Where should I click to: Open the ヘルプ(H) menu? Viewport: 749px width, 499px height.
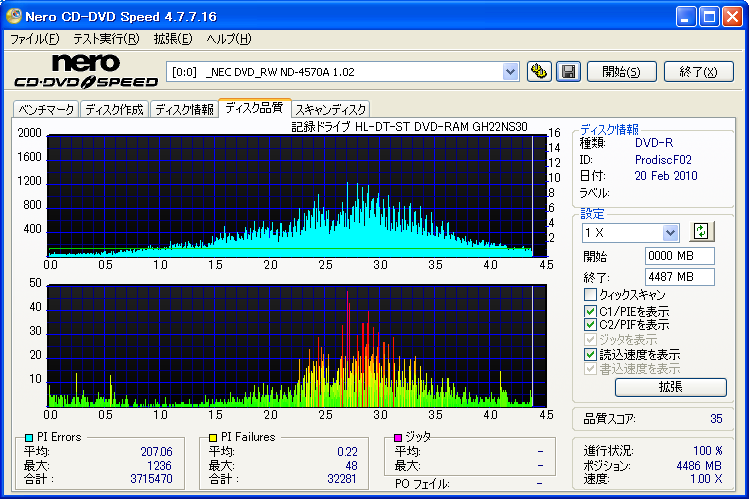[229, 39]
